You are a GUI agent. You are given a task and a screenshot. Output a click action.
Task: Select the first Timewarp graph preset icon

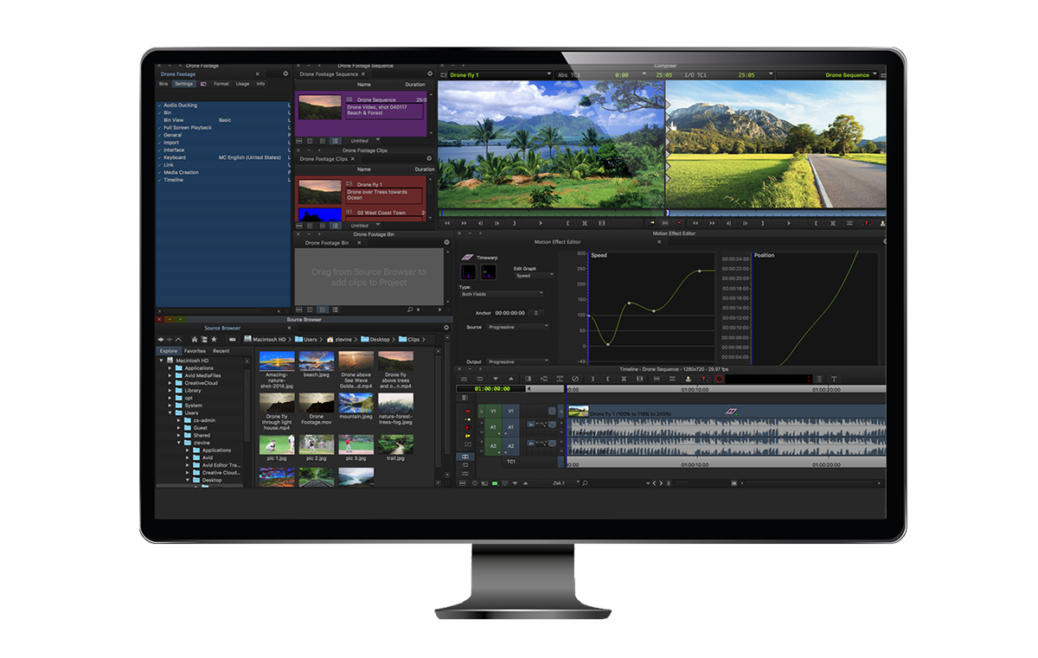pos(469,271)
